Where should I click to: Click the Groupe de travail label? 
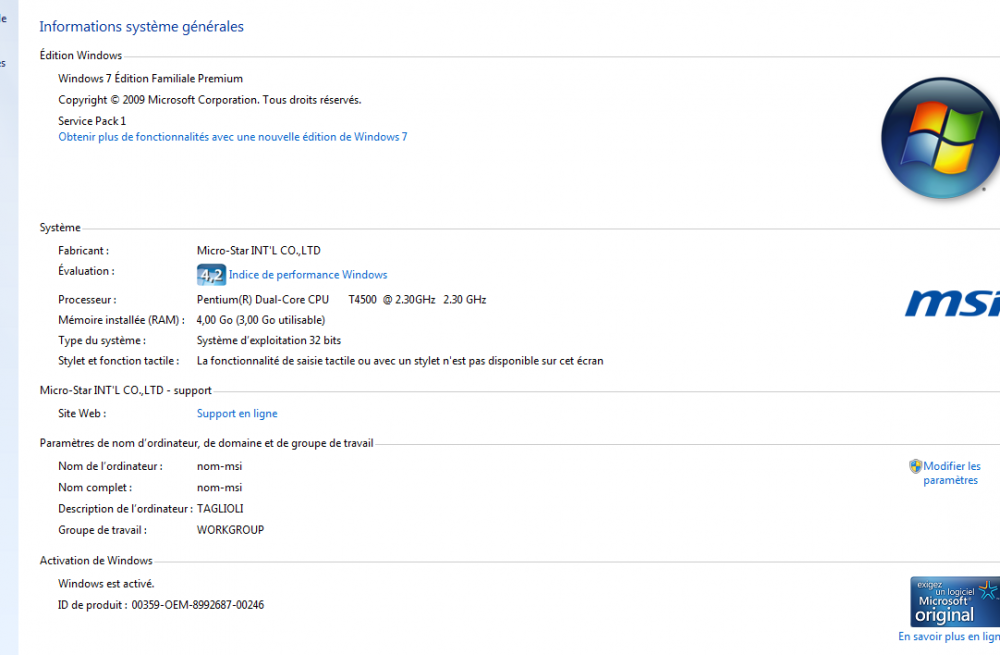click(102, 530)
